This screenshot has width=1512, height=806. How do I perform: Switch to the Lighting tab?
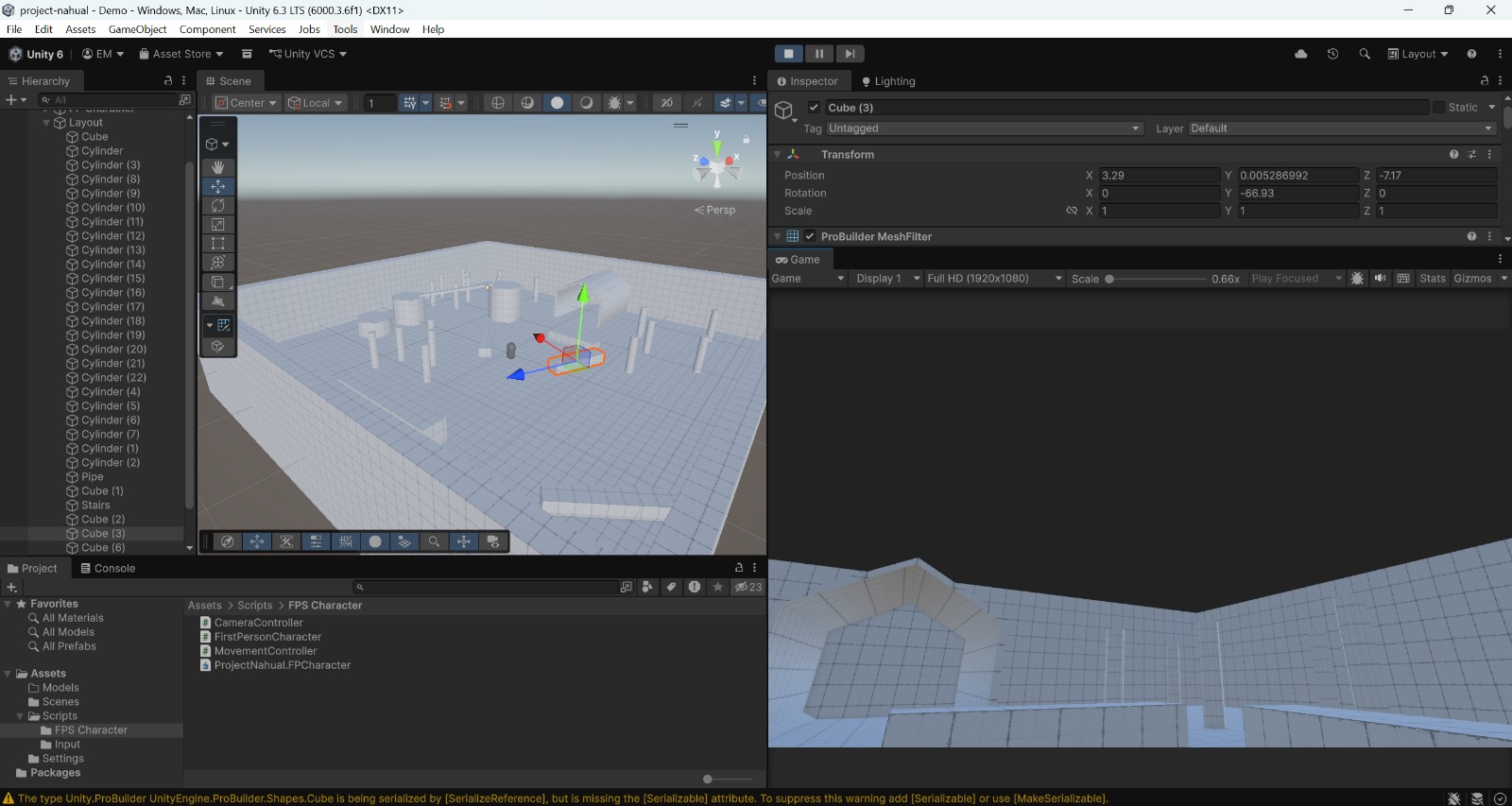[888, 81]
